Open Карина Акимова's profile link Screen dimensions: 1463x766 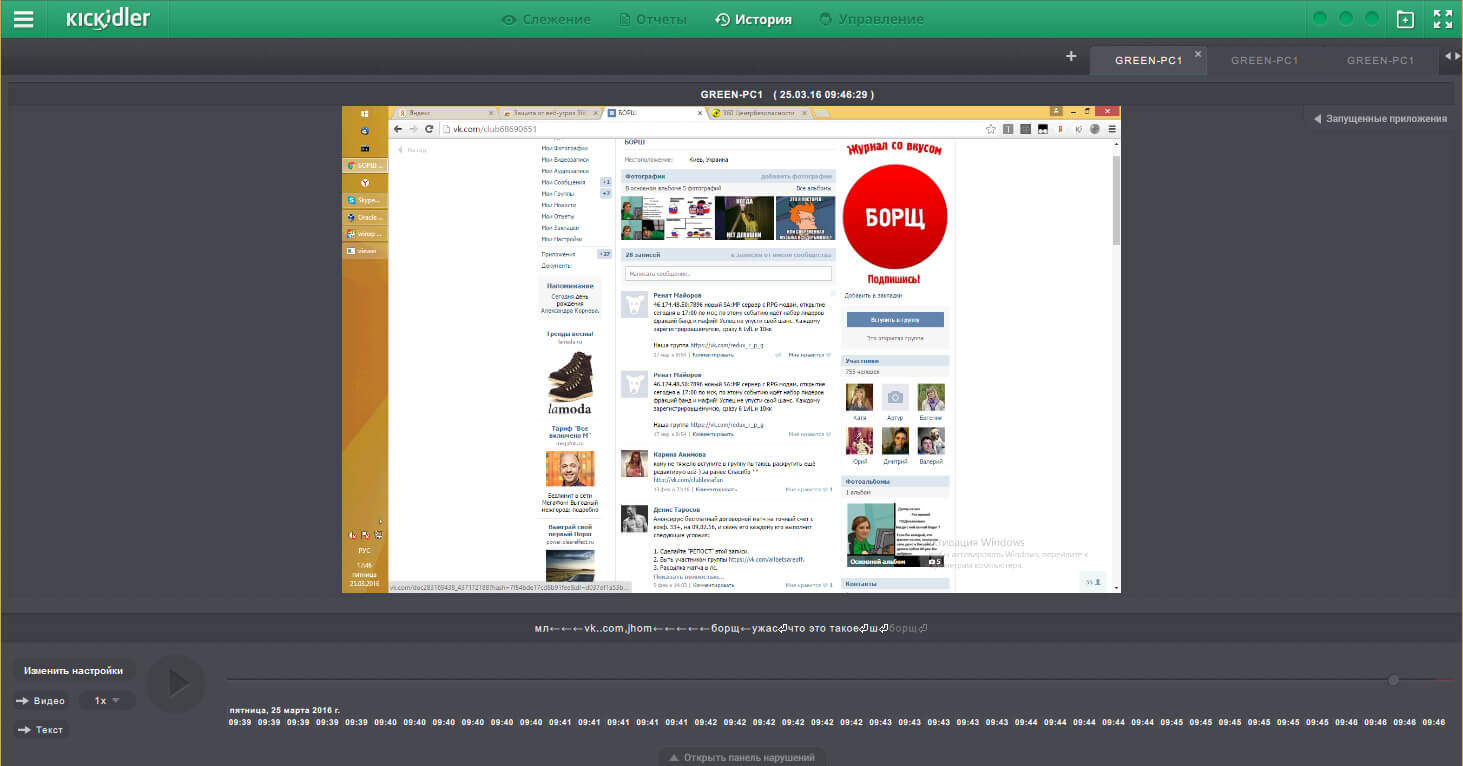tap(680, 454)
